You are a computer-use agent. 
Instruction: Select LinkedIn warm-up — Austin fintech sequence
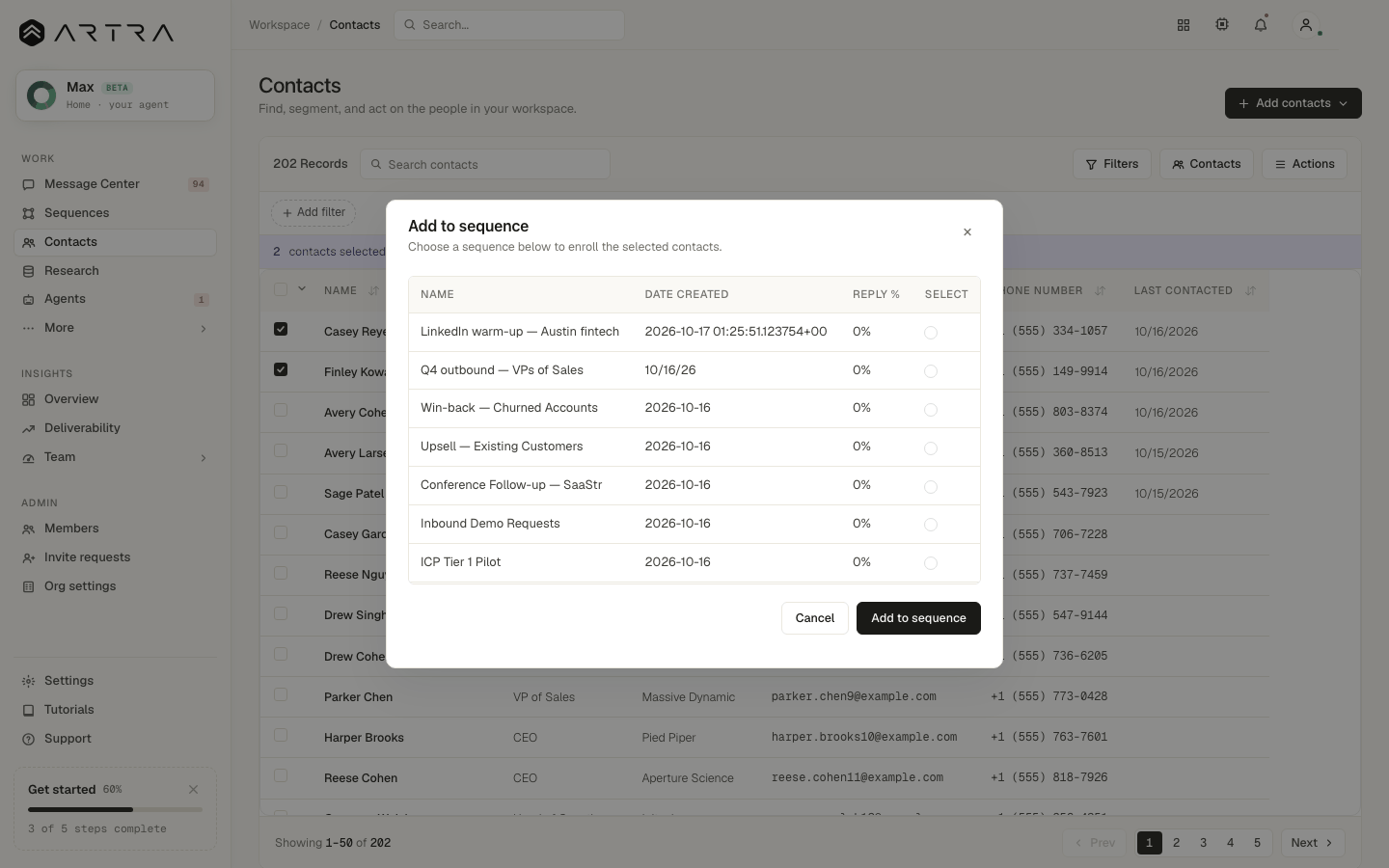tap(931, 333)
